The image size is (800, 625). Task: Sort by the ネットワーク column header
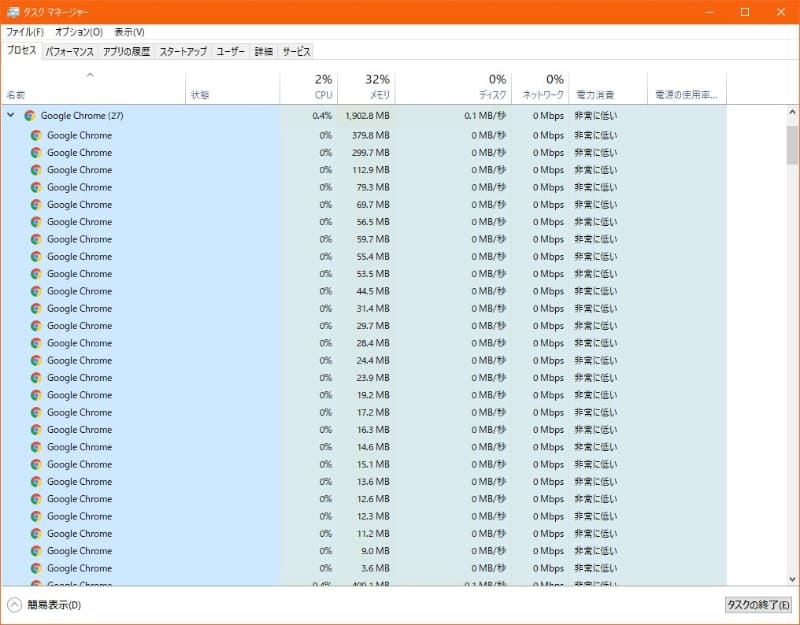(540, 87)
